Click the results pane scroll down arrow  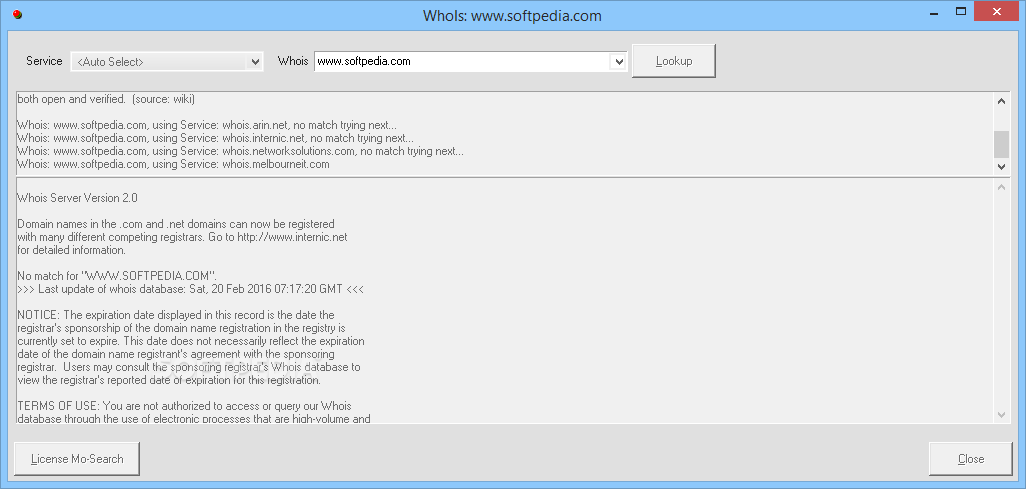[x=1001, y=414]
